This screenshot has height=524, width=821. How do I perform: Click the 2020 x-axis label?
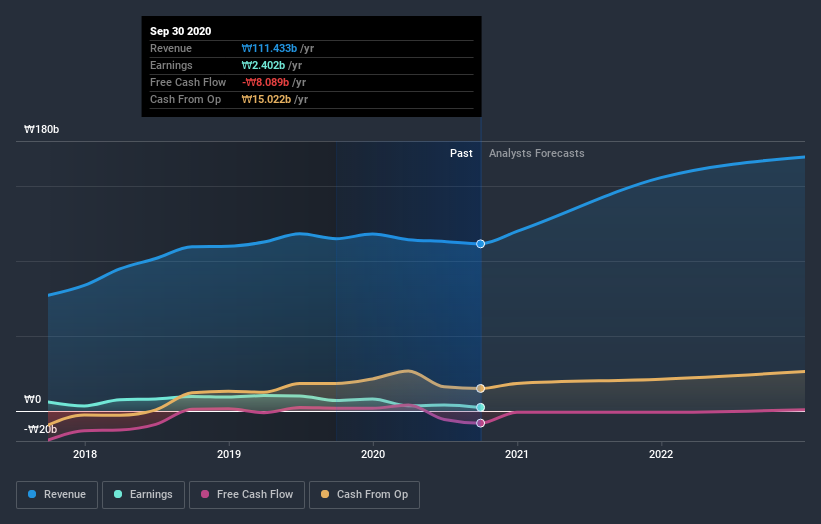(373, 454)
